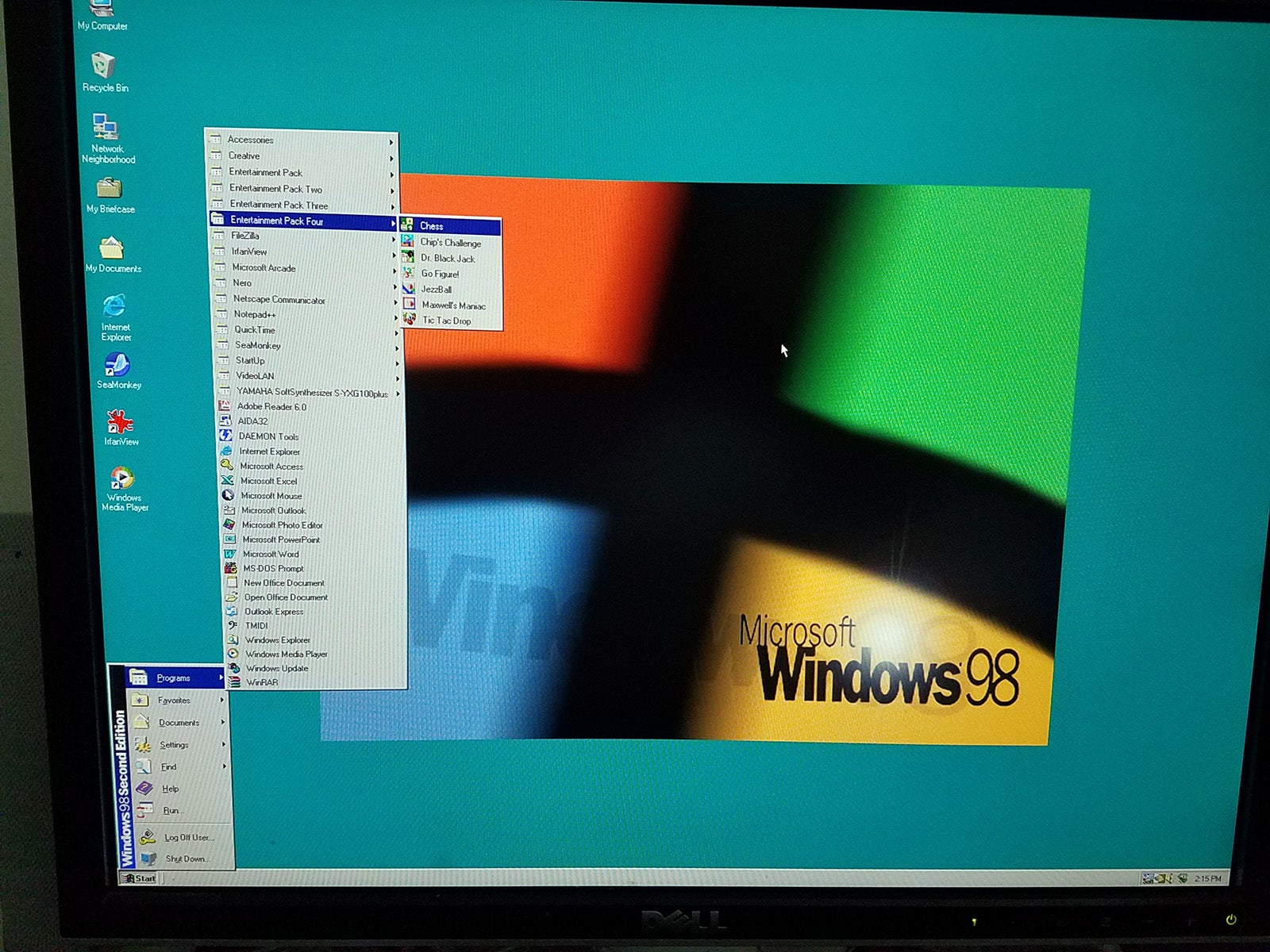Click the Maxwell's Maniac icon
The height and width of the screenshot is (952, 1270).
pyautogui.click(x=409, y=304)
